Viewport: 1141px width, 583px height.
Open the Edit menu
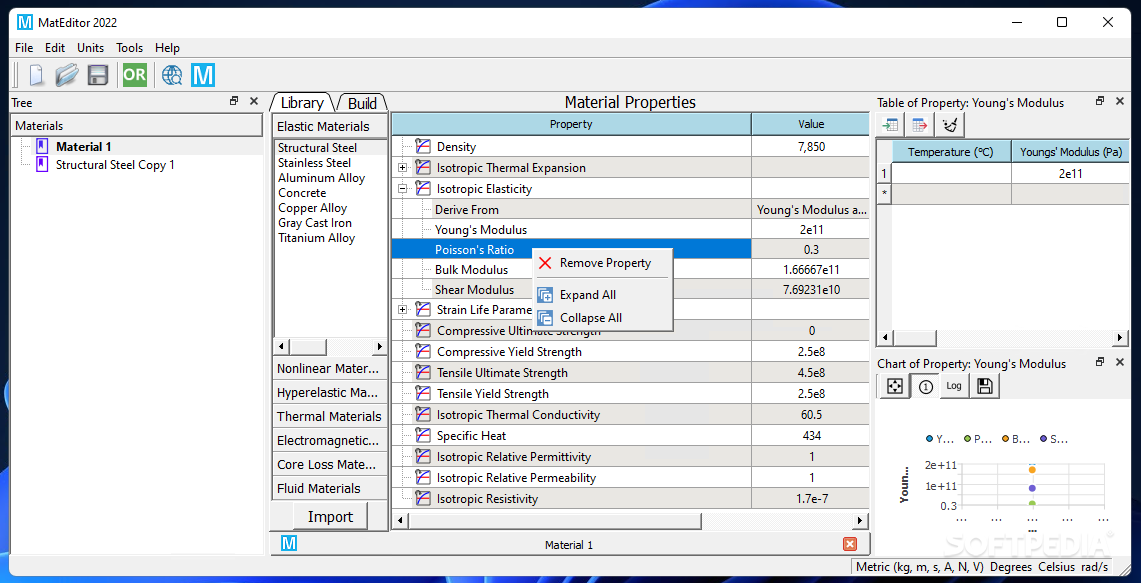(x=55, y=48)
